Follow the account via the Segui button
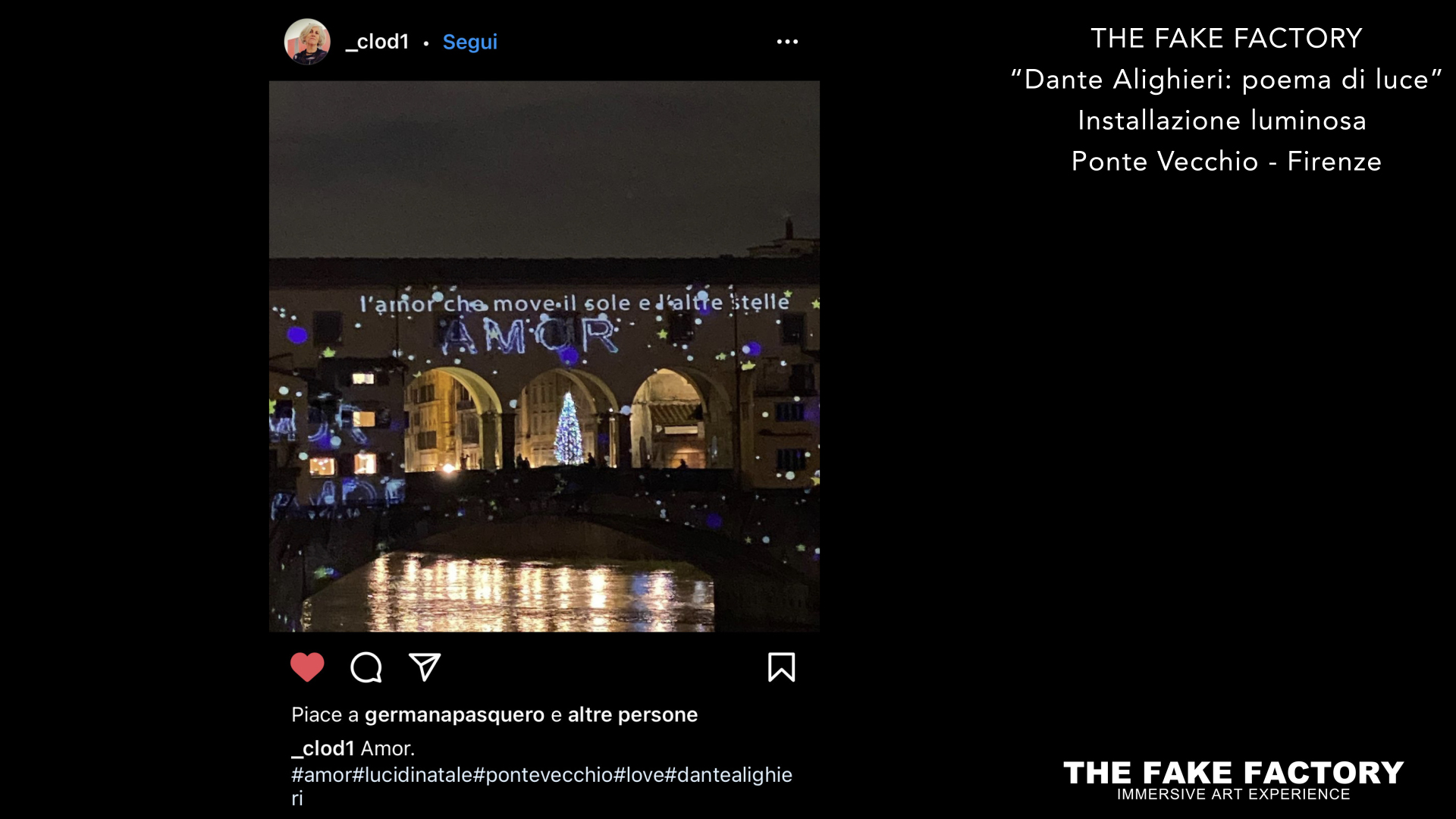1456x819 pixels. (470, 42)
